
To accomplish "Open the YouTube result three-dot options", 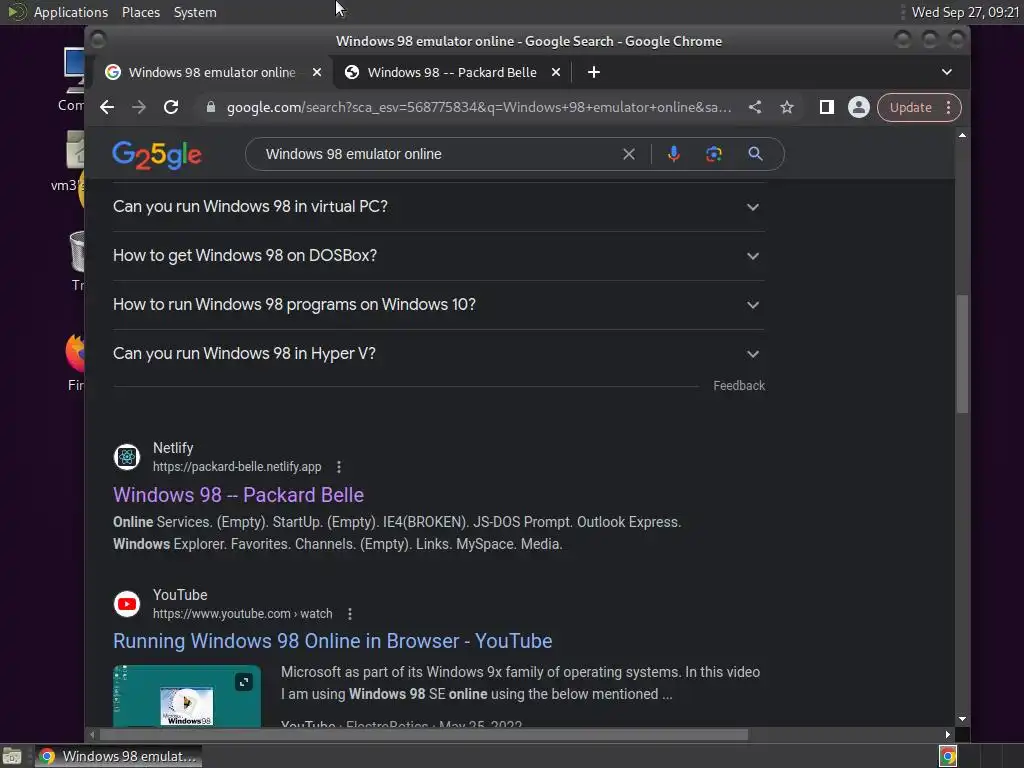I will (x=350, y=614).
